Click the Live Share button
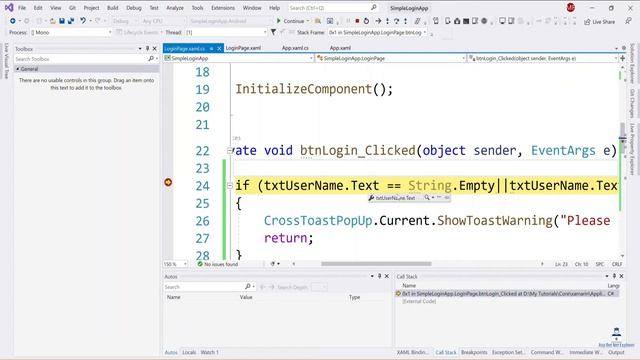640x360 pixels. click(x=599, y=22)
